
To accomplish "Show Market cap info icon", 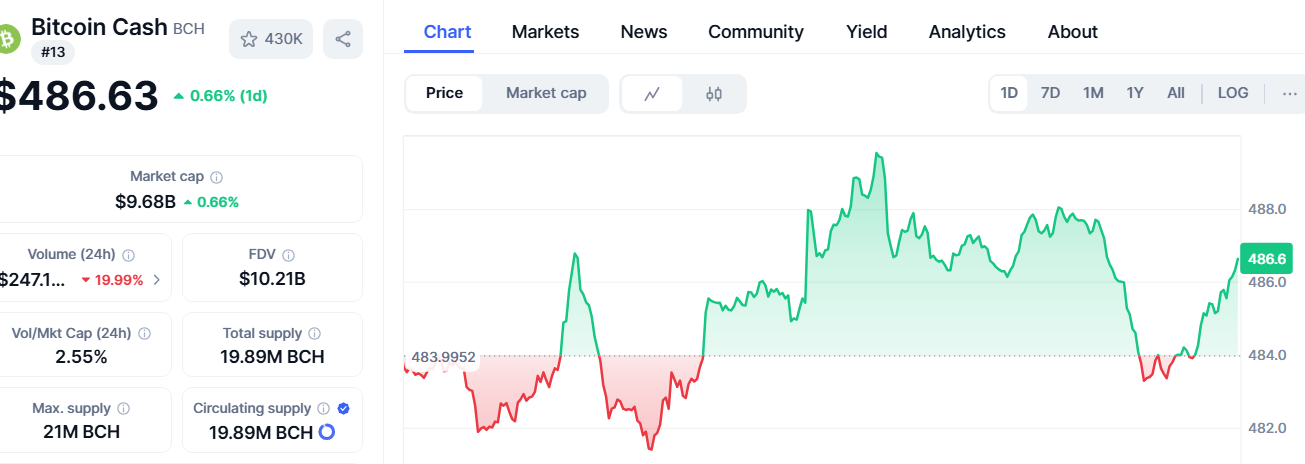I will click(x=217, y=177).
